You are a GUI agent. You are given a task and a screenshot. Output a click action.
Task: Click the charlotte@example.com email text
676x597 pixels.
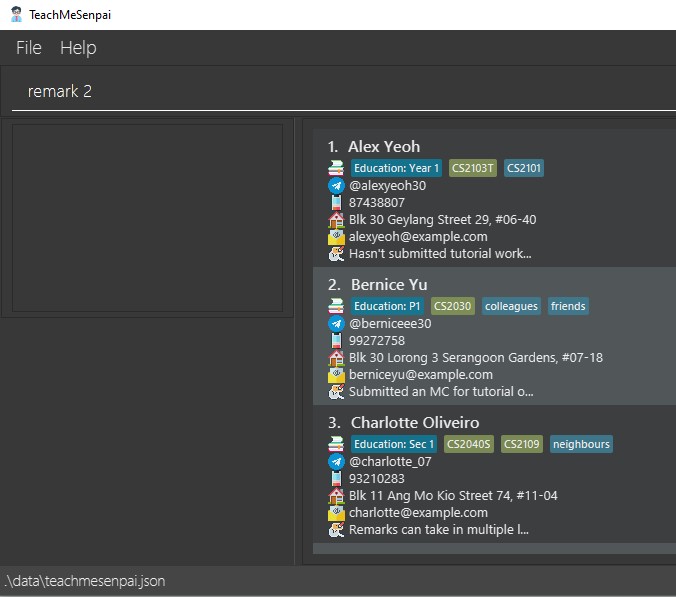pyautogui.click(x=418, y=513)
